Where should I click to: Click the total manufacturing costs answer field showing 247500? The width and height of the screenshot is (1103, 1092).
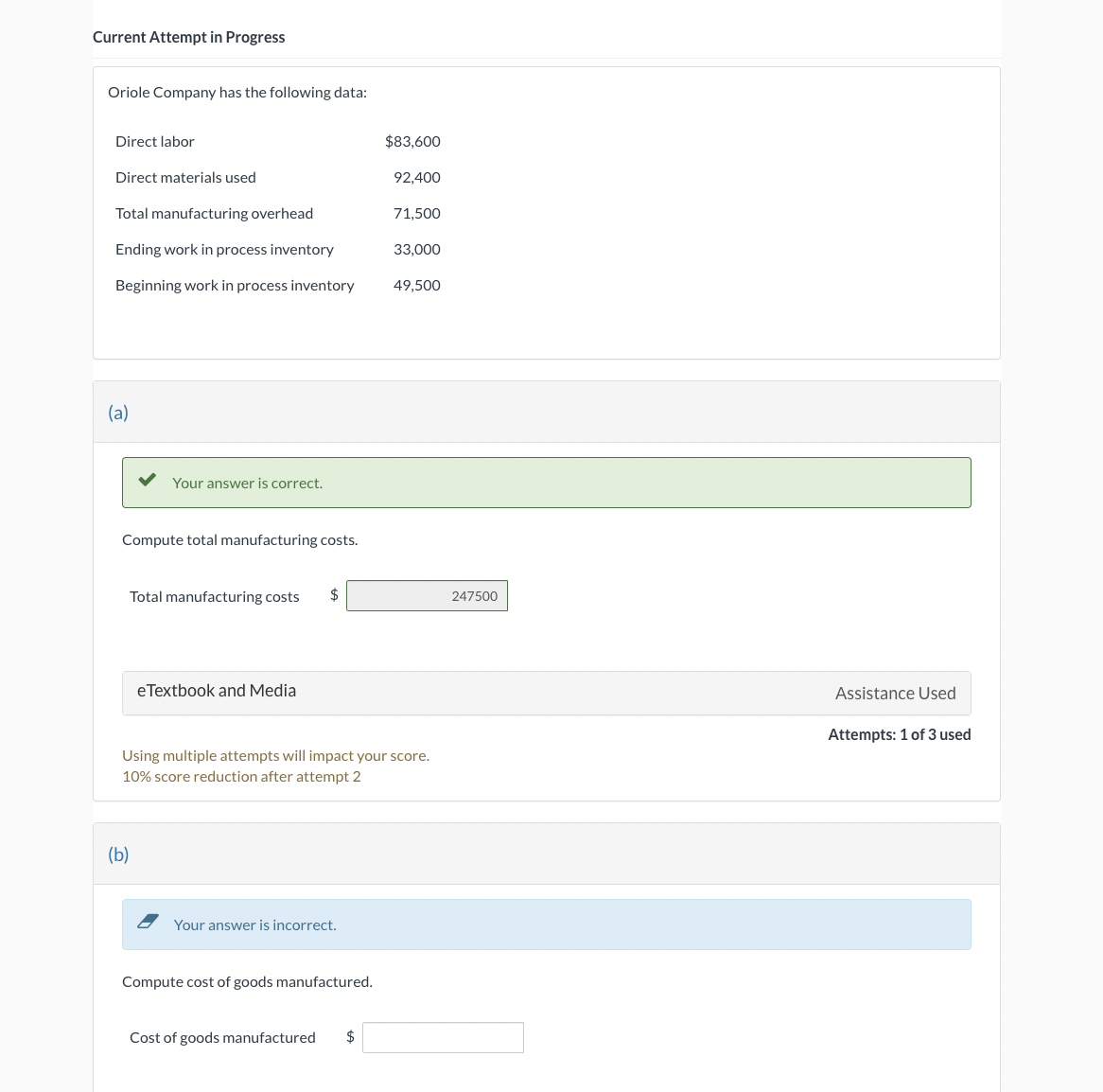(427, 595)
